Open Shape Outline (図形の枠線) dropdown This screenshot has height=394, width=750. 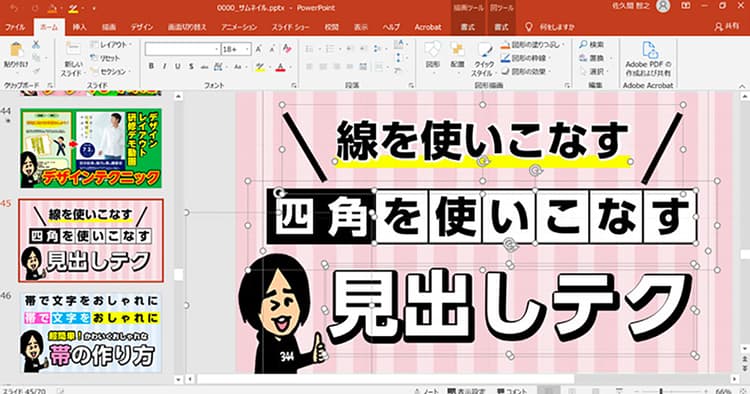526,58
